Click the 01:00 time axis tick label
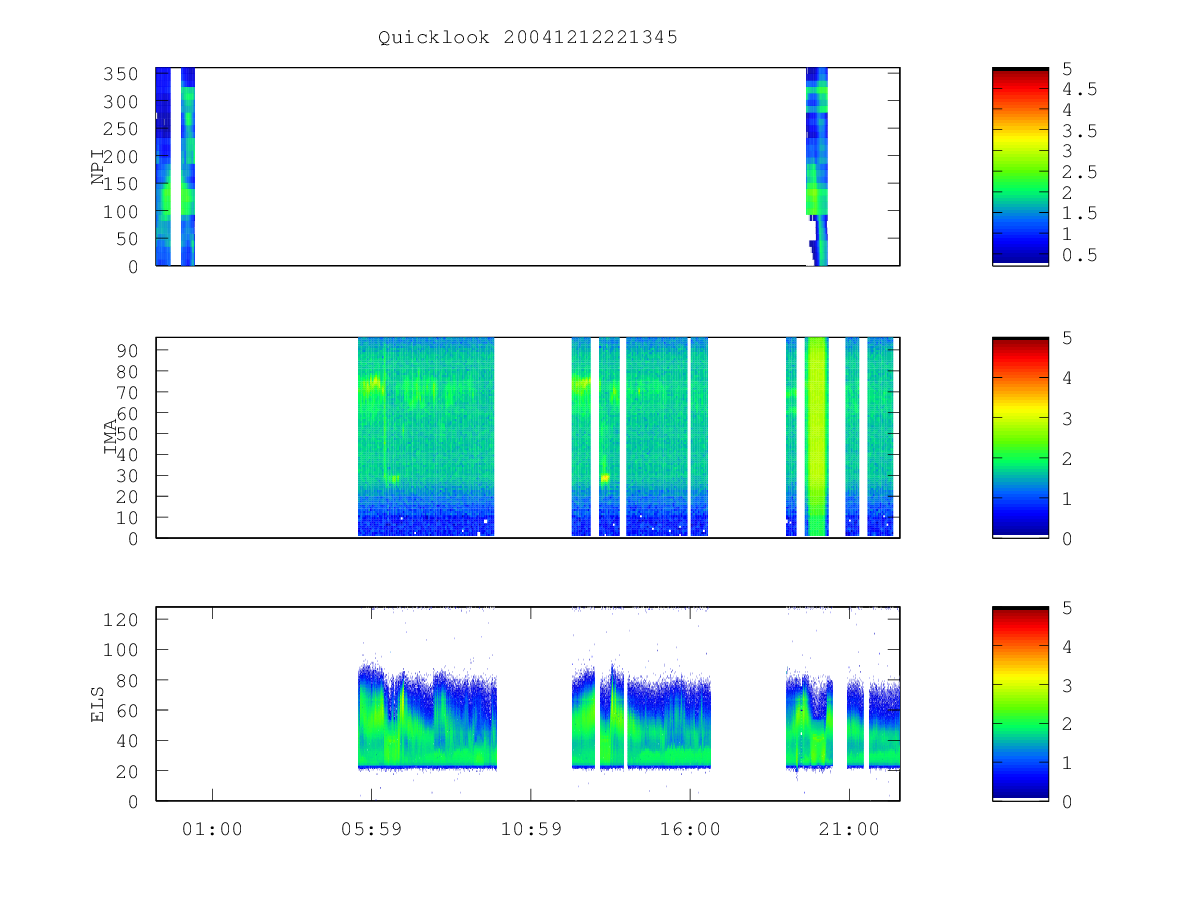Screen dimensions: 1200x900 (212, 829)
